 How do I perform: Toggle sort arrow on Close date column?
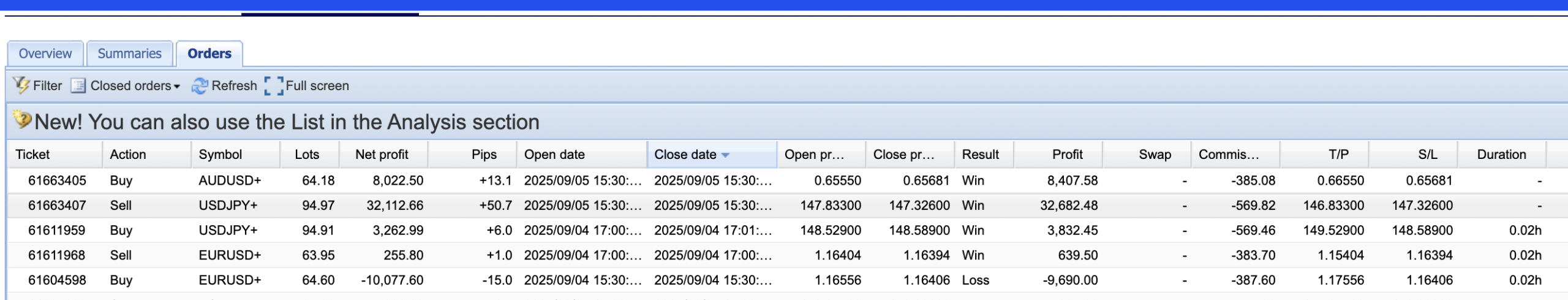coord(726,155)
